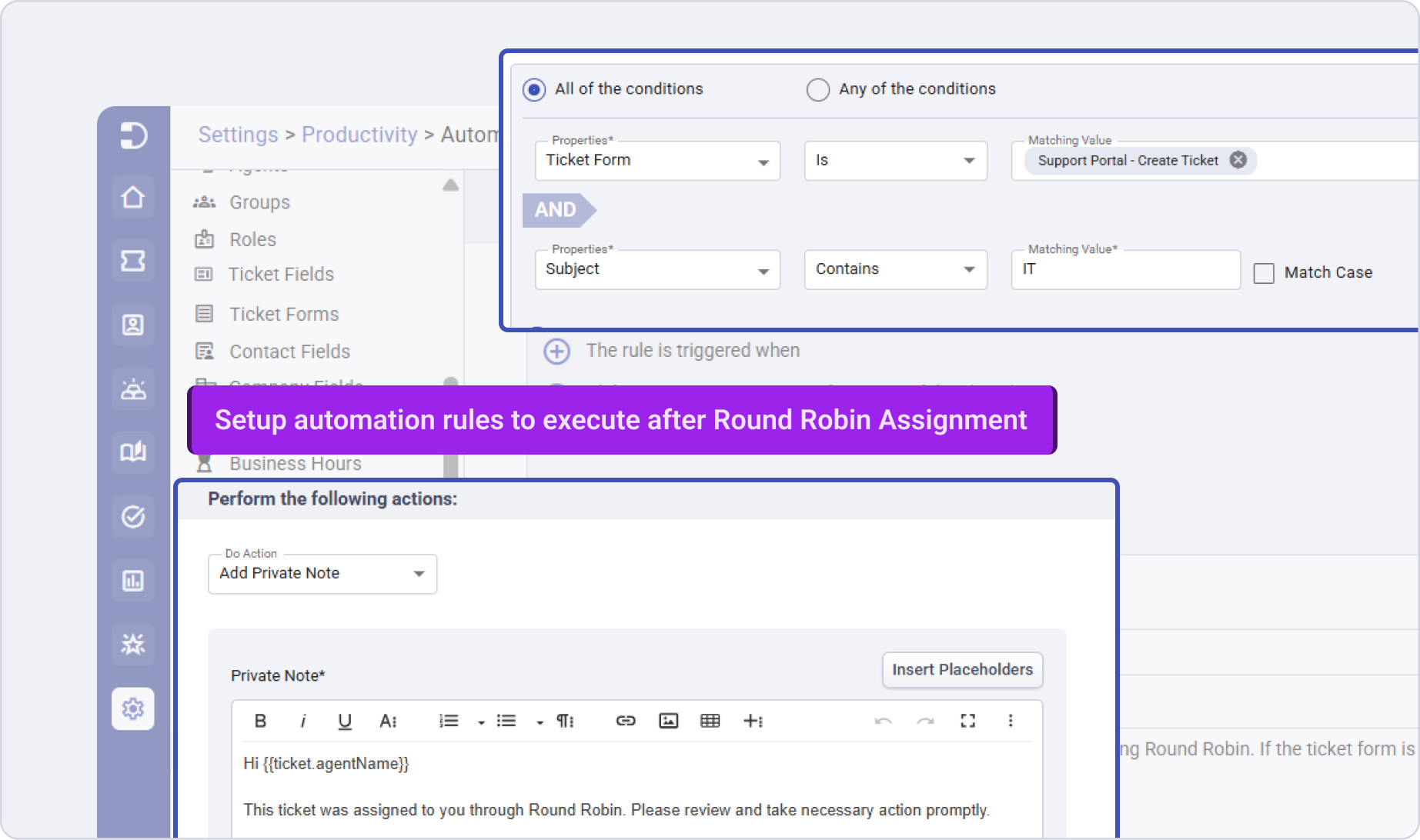Viewport: 1420px width, 840px height.
Task: Open the Contains operator dropdown
Action: pos(896,269)
